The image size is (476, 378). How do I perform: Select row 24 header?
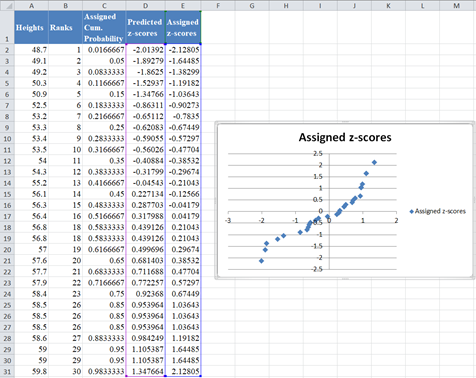7,294
